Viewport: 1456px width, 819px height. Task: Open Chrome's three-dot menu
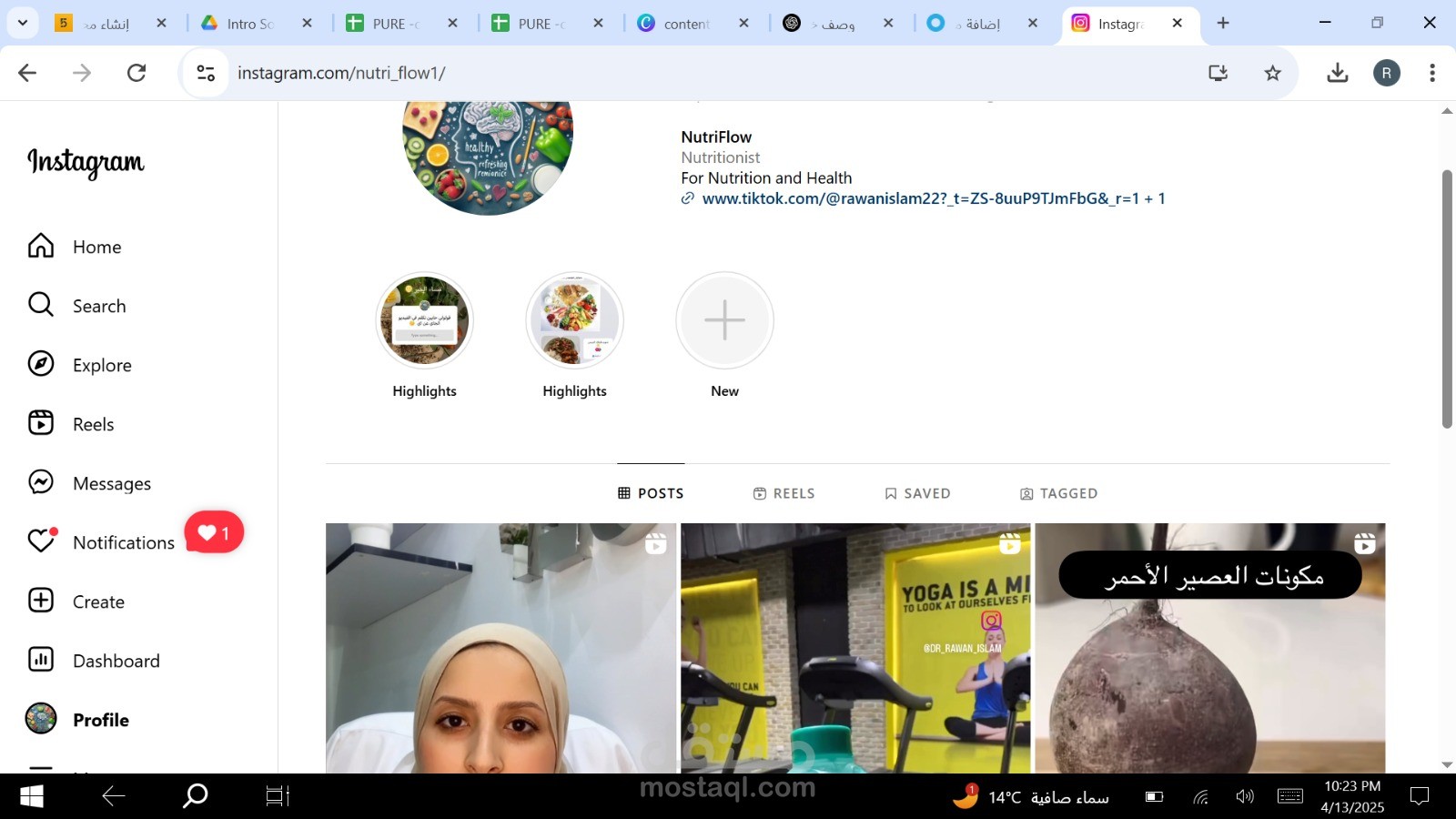click(x=1431, y=73)
